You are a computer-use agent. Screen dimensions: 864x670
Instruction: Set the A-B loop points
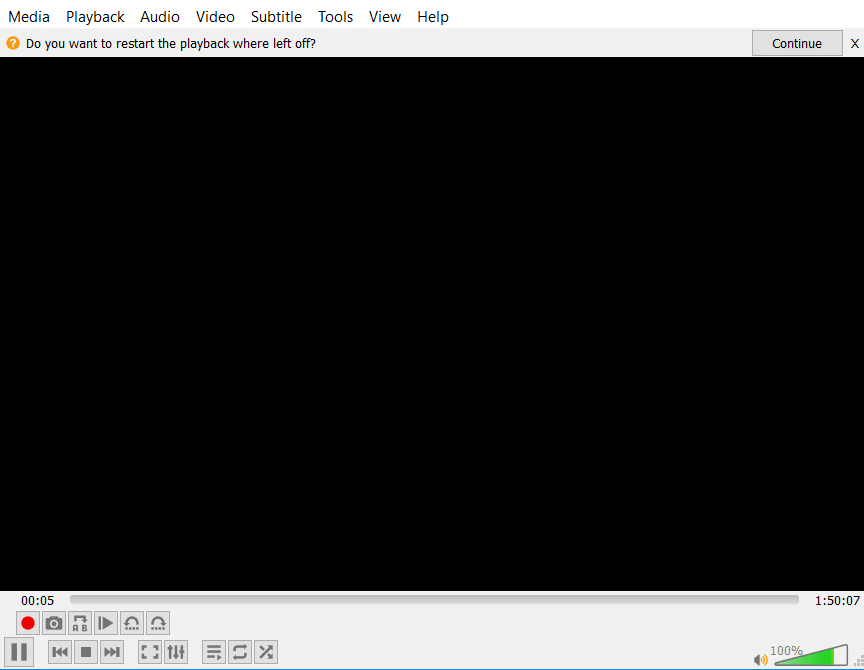pyautogui.click(x=80, y=623)
